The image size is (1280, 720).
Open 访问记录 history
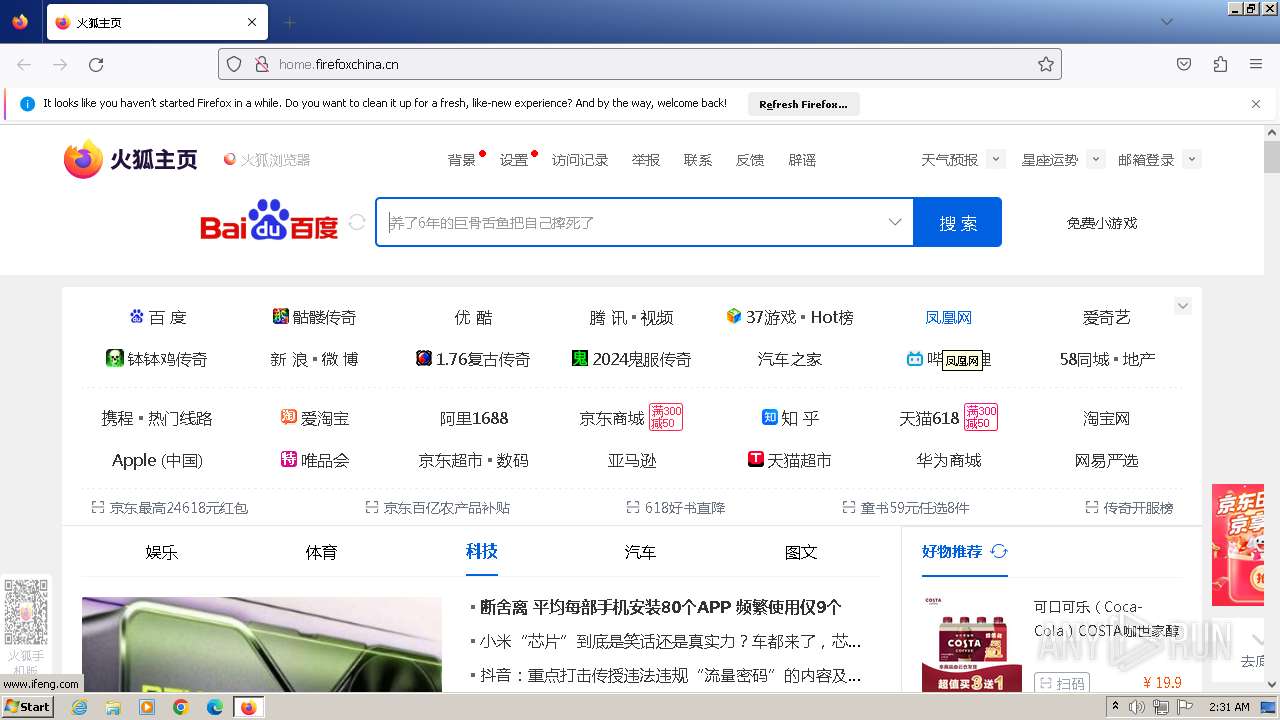(x=580, y=160)
